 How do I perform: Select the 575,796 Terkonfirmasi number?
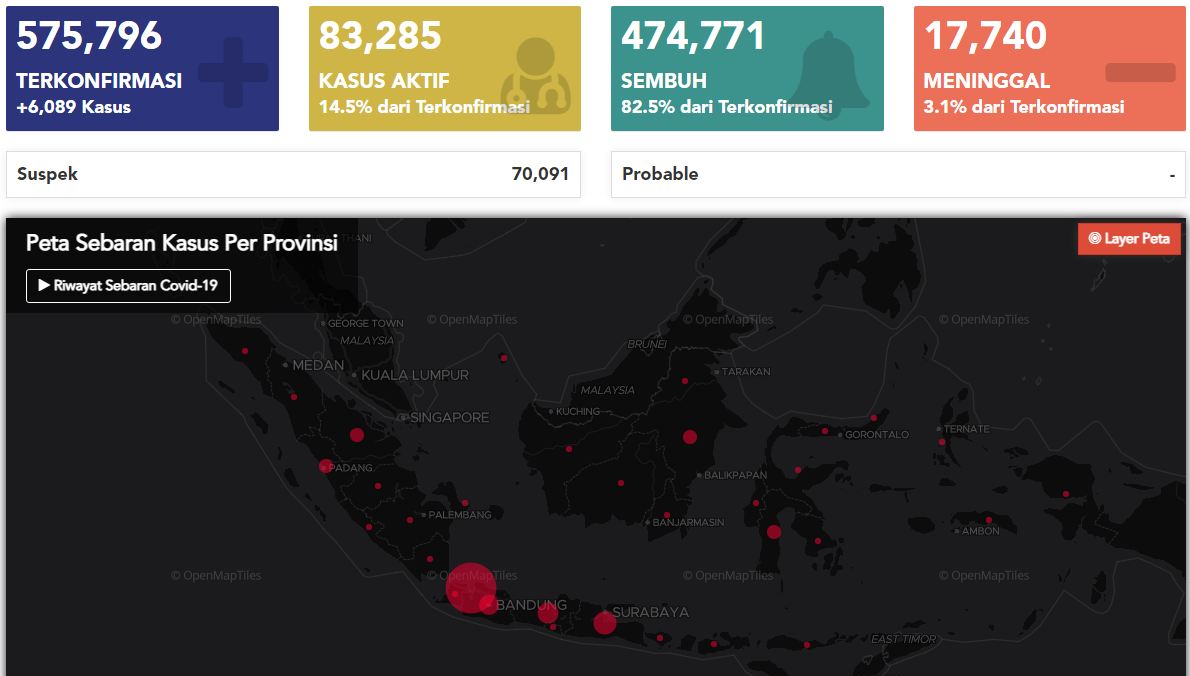[x=89, y=36]
